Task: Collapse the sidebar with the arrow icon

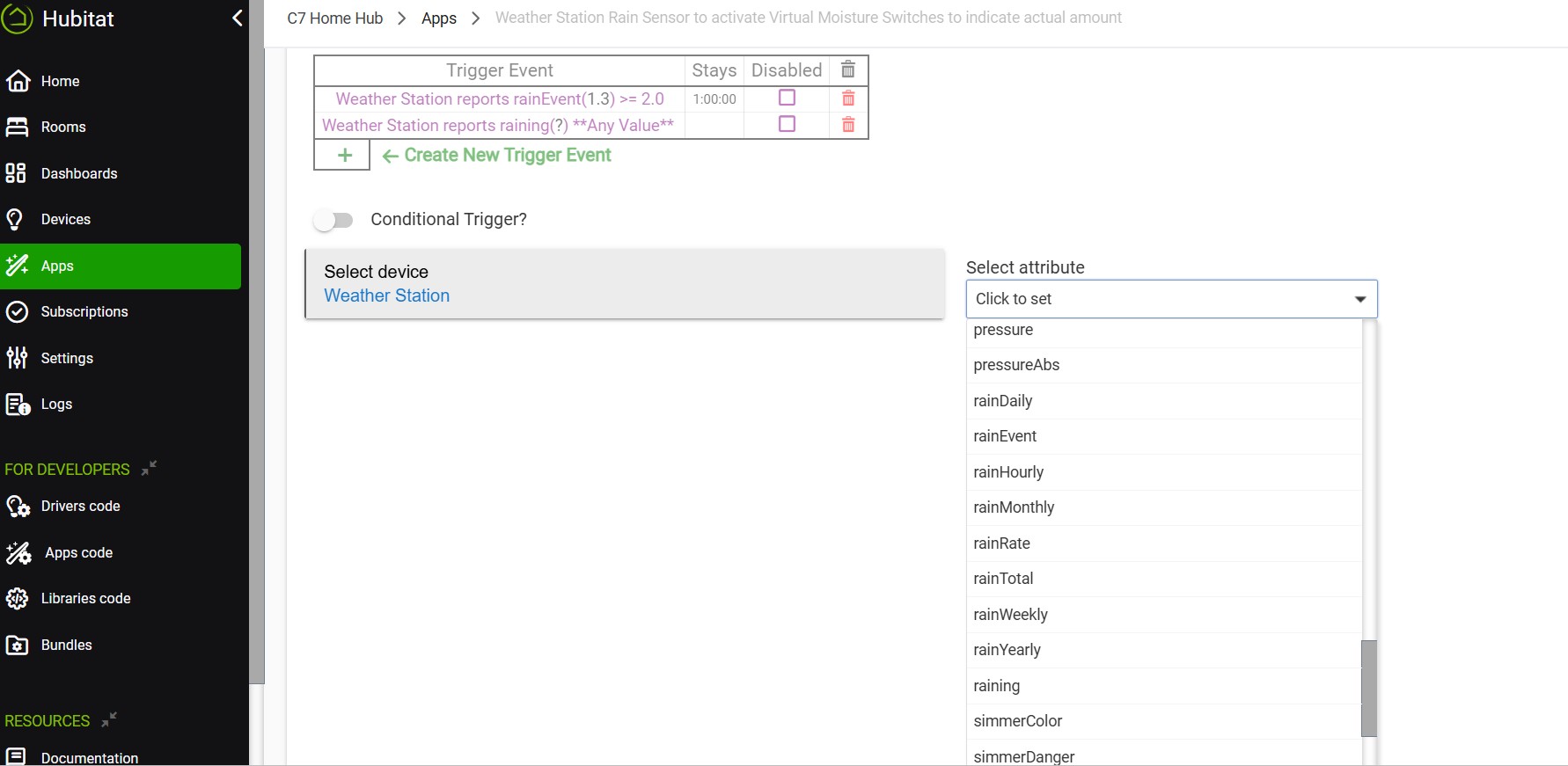Action: pyautogui.click(x=237, y=18)
